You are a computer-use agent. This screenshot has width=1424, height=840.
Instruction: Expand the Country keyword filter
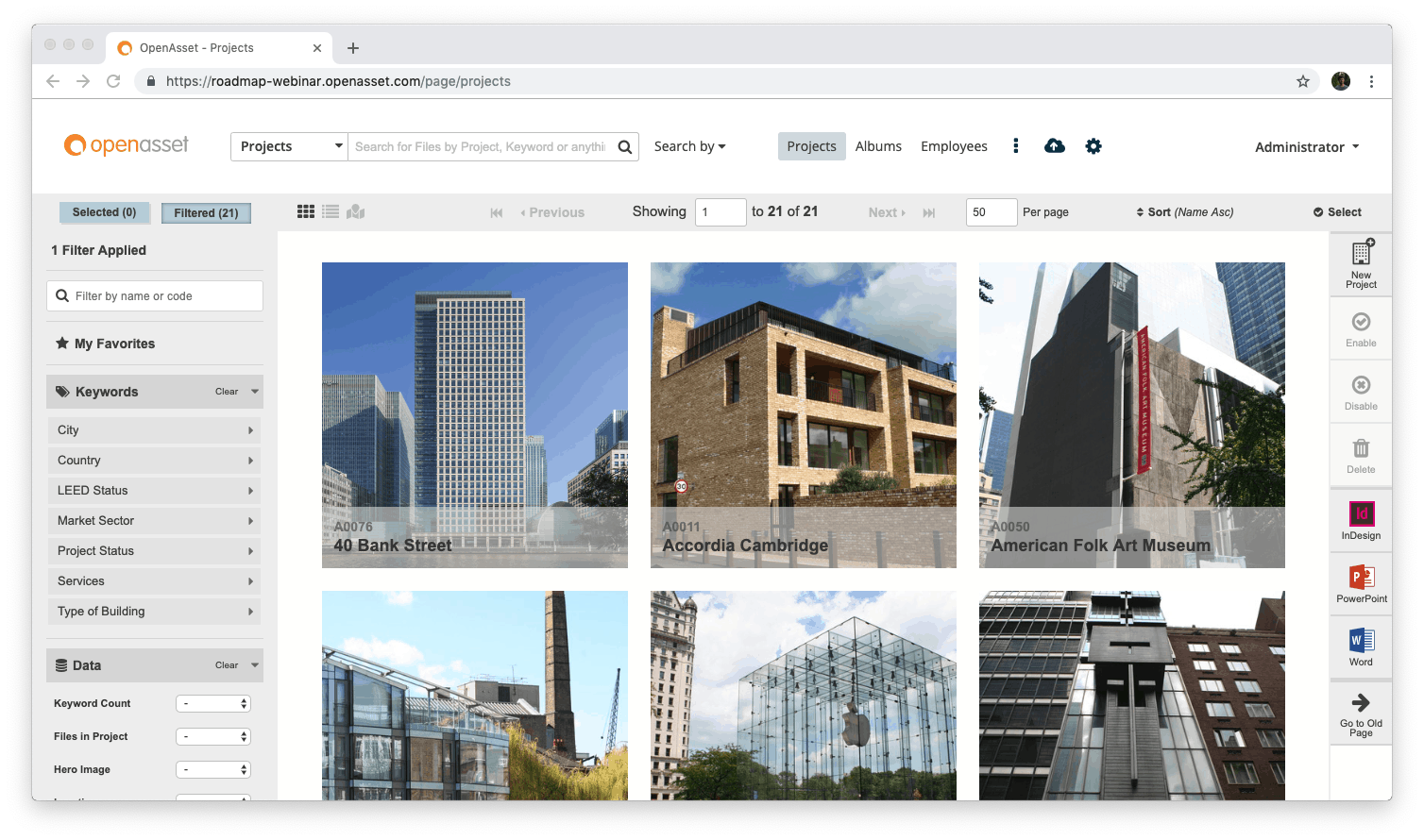(155, 461)
